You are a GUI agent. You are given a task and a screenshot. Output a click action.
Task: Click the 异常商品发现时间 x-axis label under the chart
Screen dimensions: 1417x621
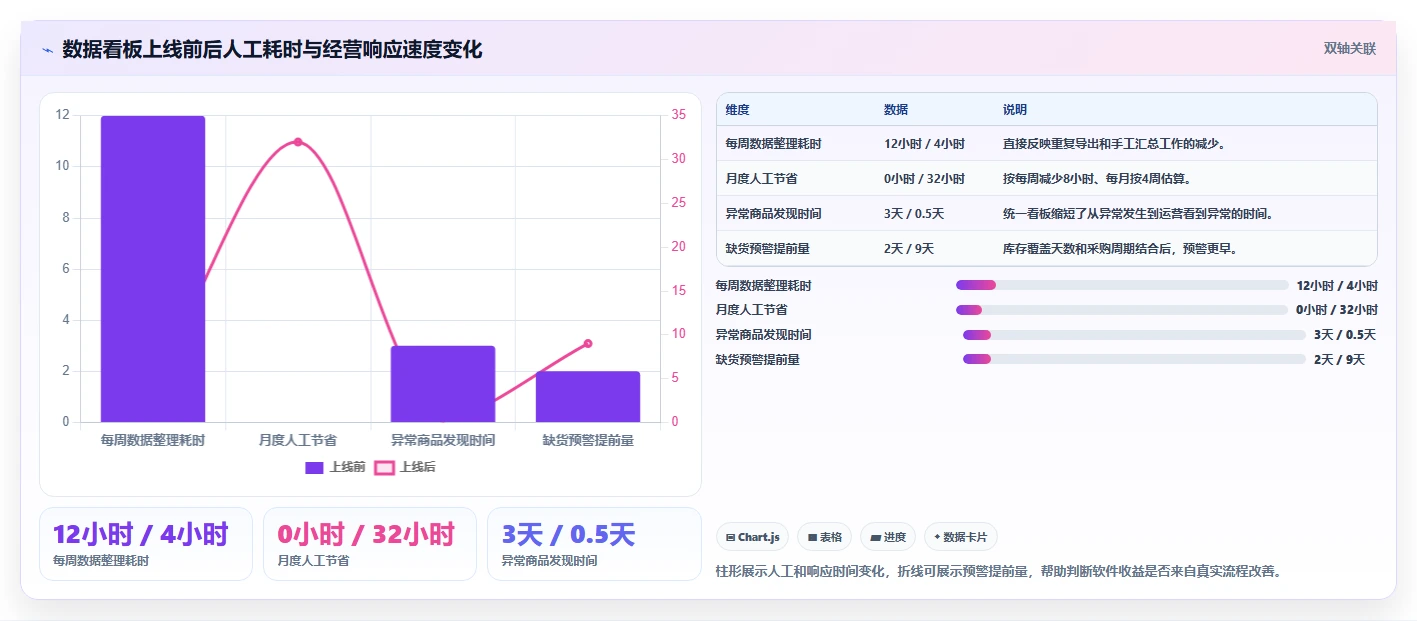coord(443,440)
